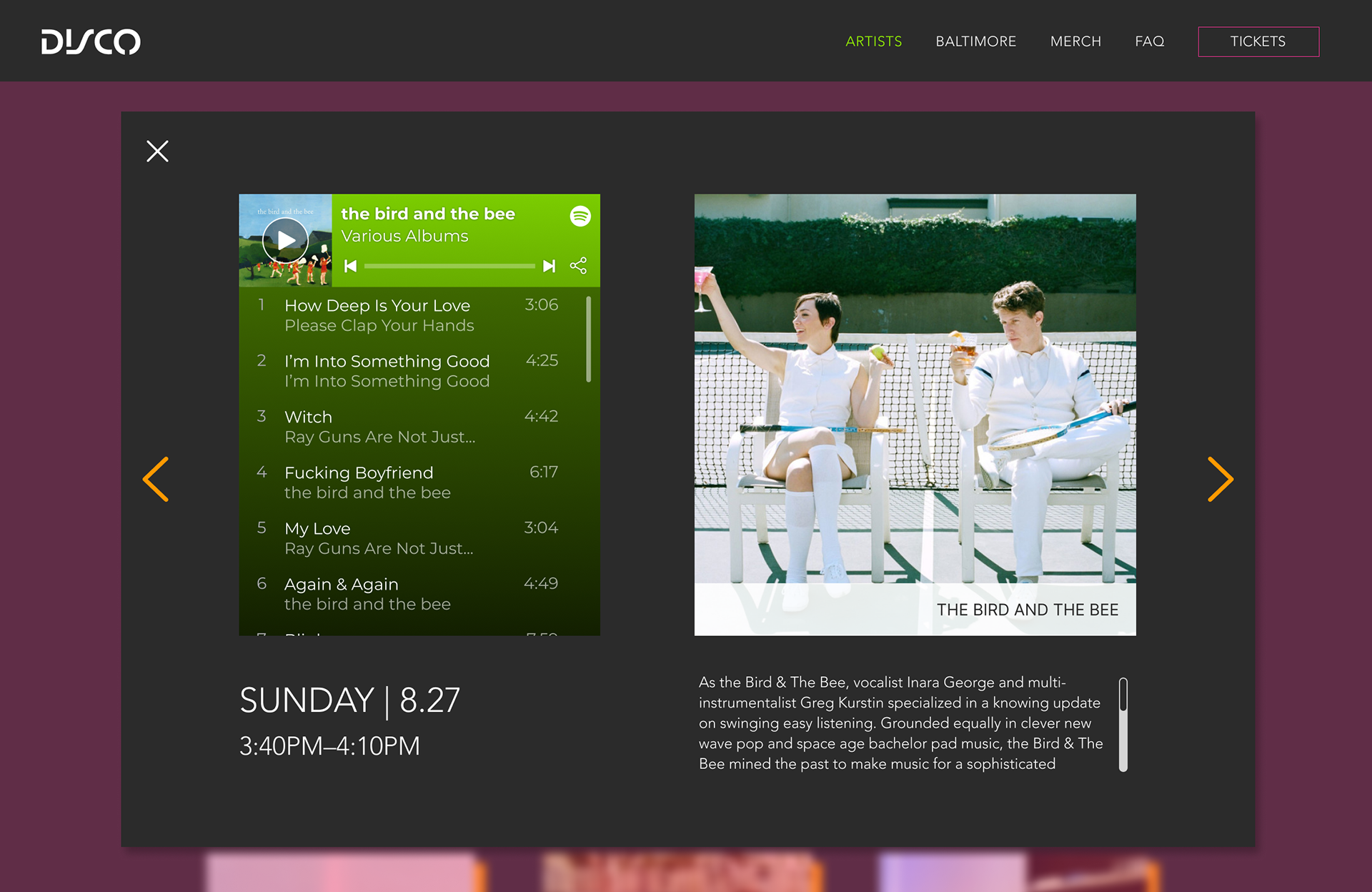
Task: Go to next artist arrow
Action: tap(1221, 479)
